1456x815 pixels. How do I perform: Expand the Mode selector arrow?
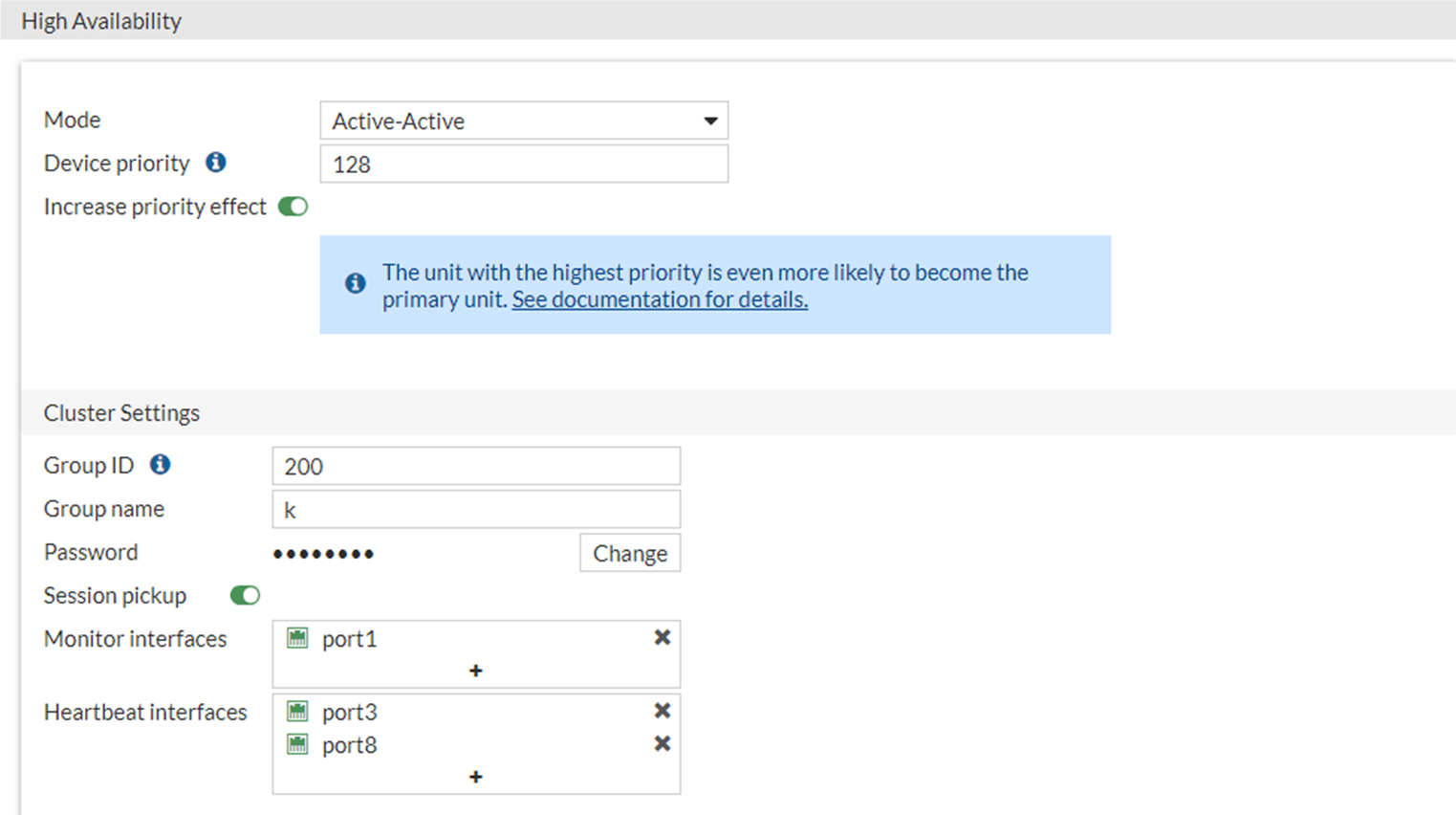pyautogui.click(x=711, y=121)
